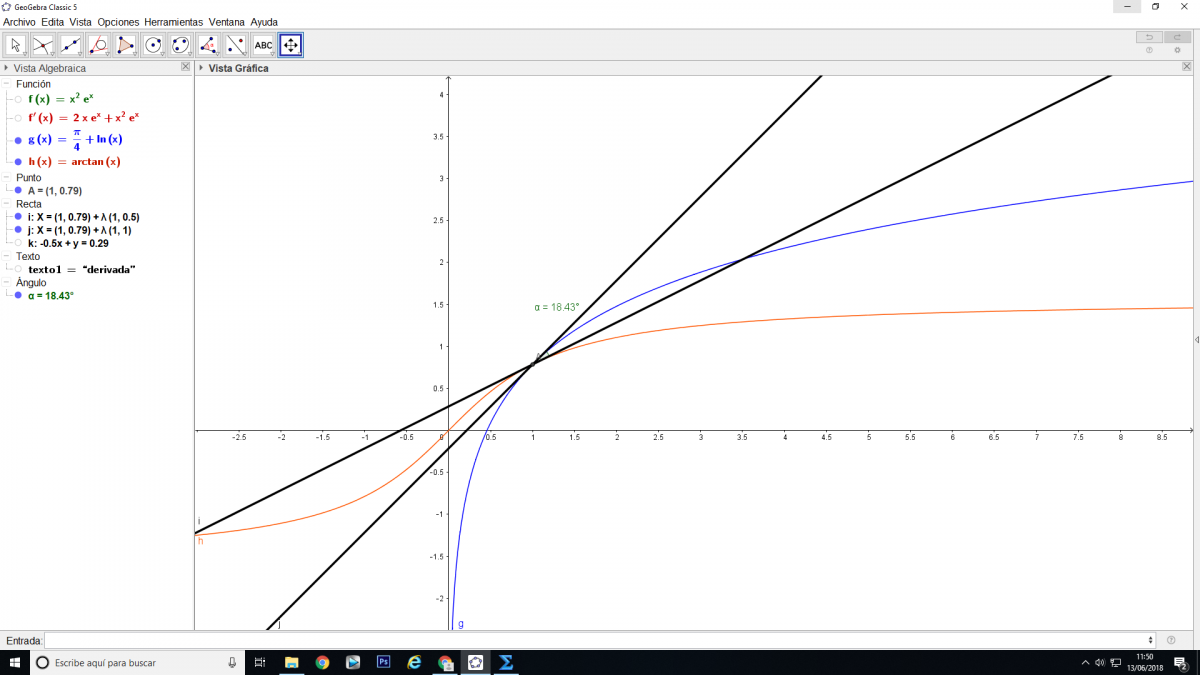The width and height of the screenshot is (1200, 675).
Task: Click the ABC text tool
Action: 263,45
